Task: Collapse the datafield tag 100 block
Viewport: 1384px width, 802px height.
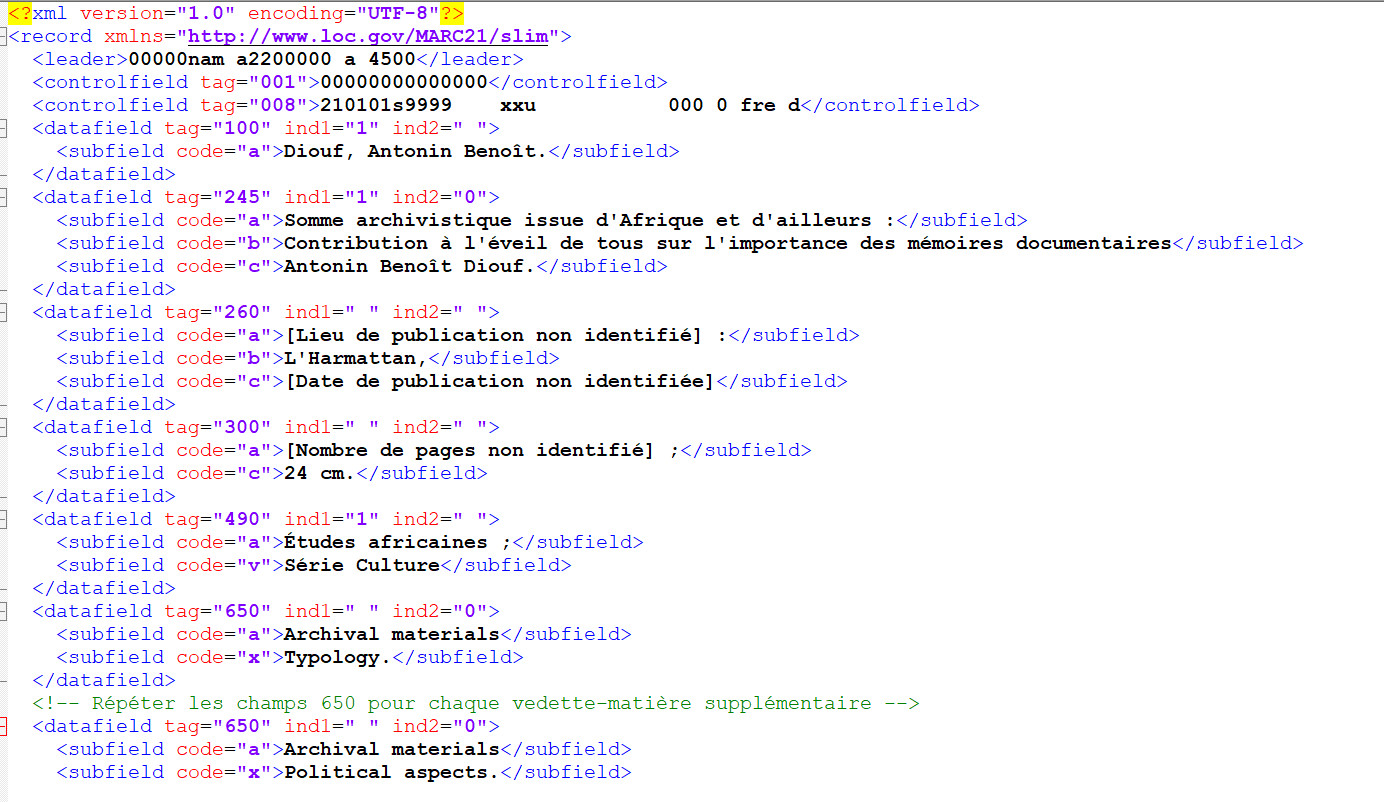Action: click(3, 128)
